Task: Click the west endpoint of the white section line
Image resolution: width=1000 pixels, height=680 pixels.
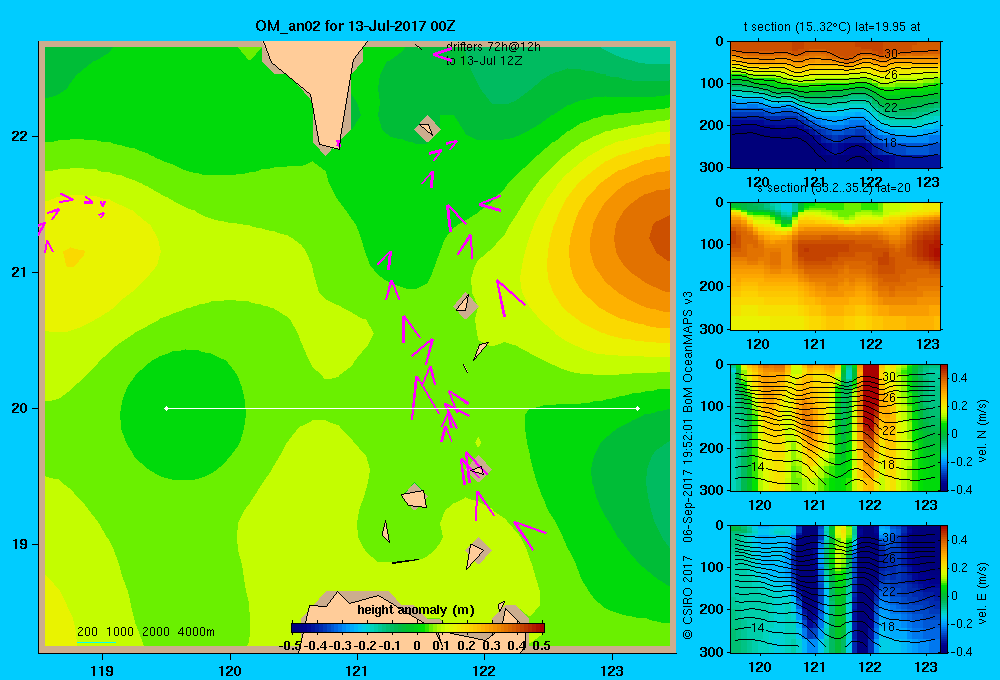Action: 166,408
